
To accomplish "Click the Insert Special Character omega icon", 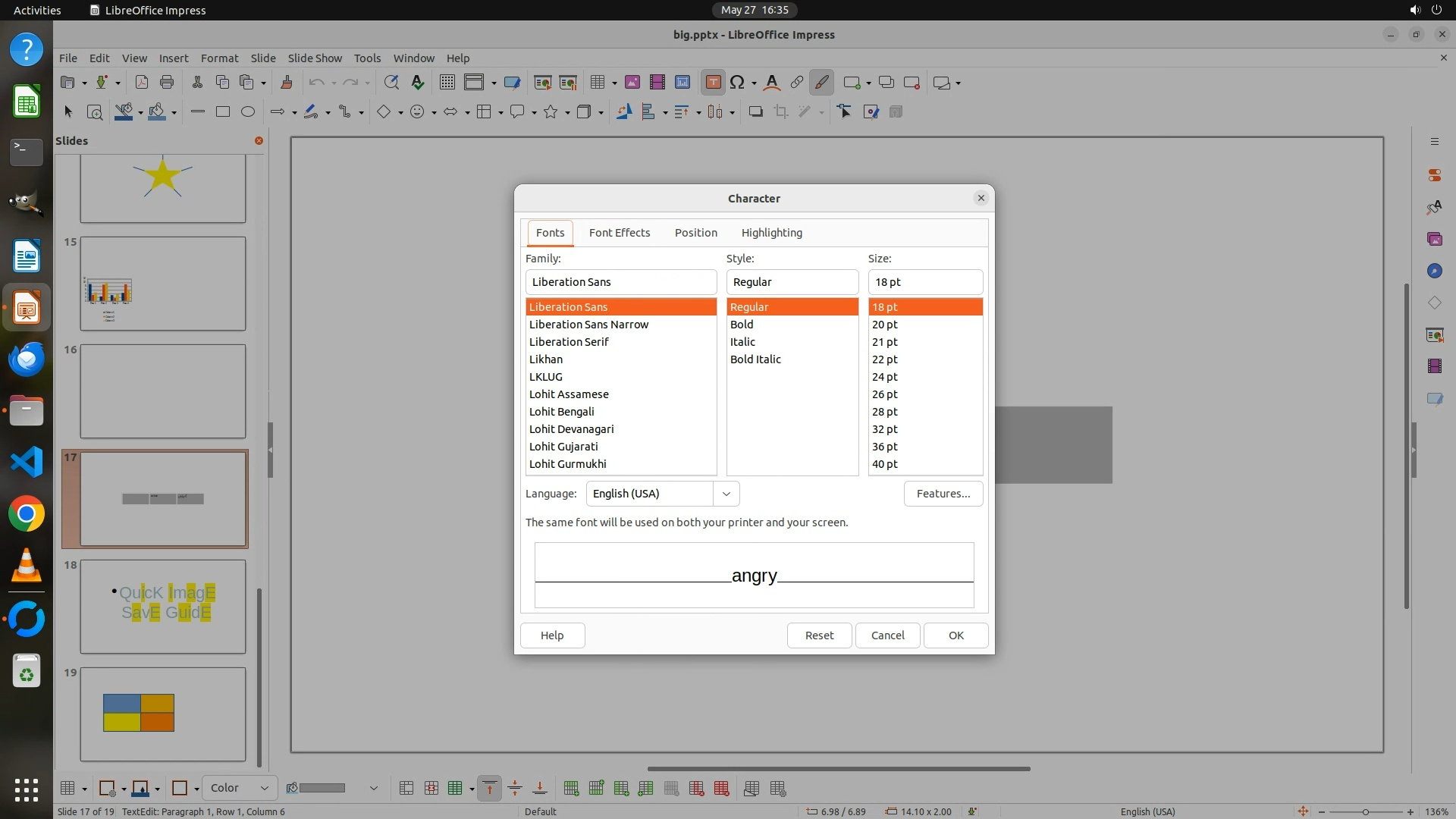I will (736, 83).
